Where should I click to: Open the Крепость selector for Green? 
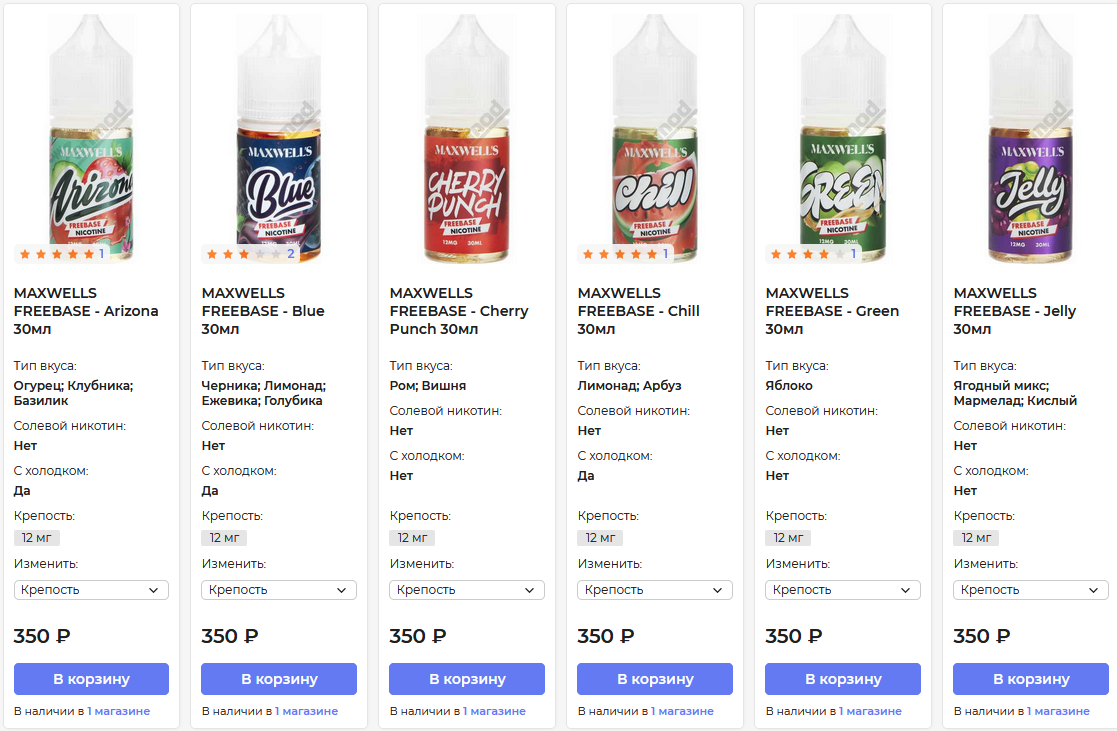pos(843,590)
